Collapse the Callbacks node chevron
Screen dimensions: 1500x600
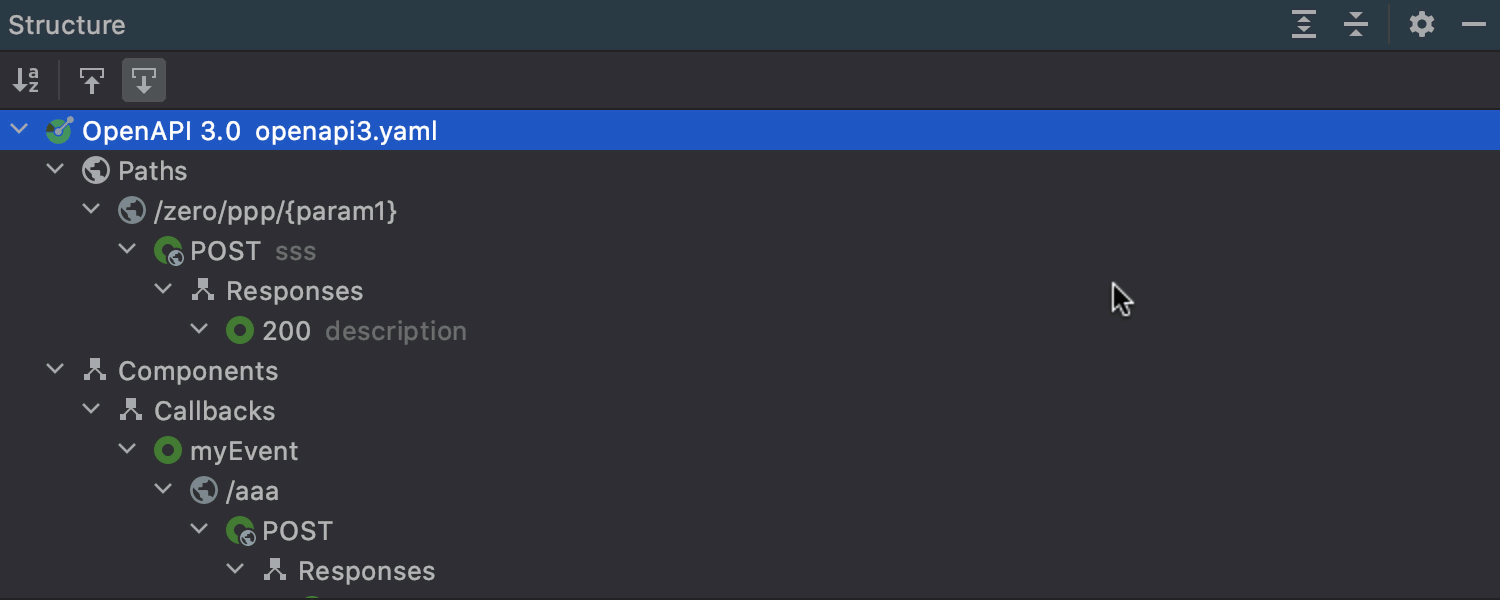pyautogui.click(x=91, y=411)
